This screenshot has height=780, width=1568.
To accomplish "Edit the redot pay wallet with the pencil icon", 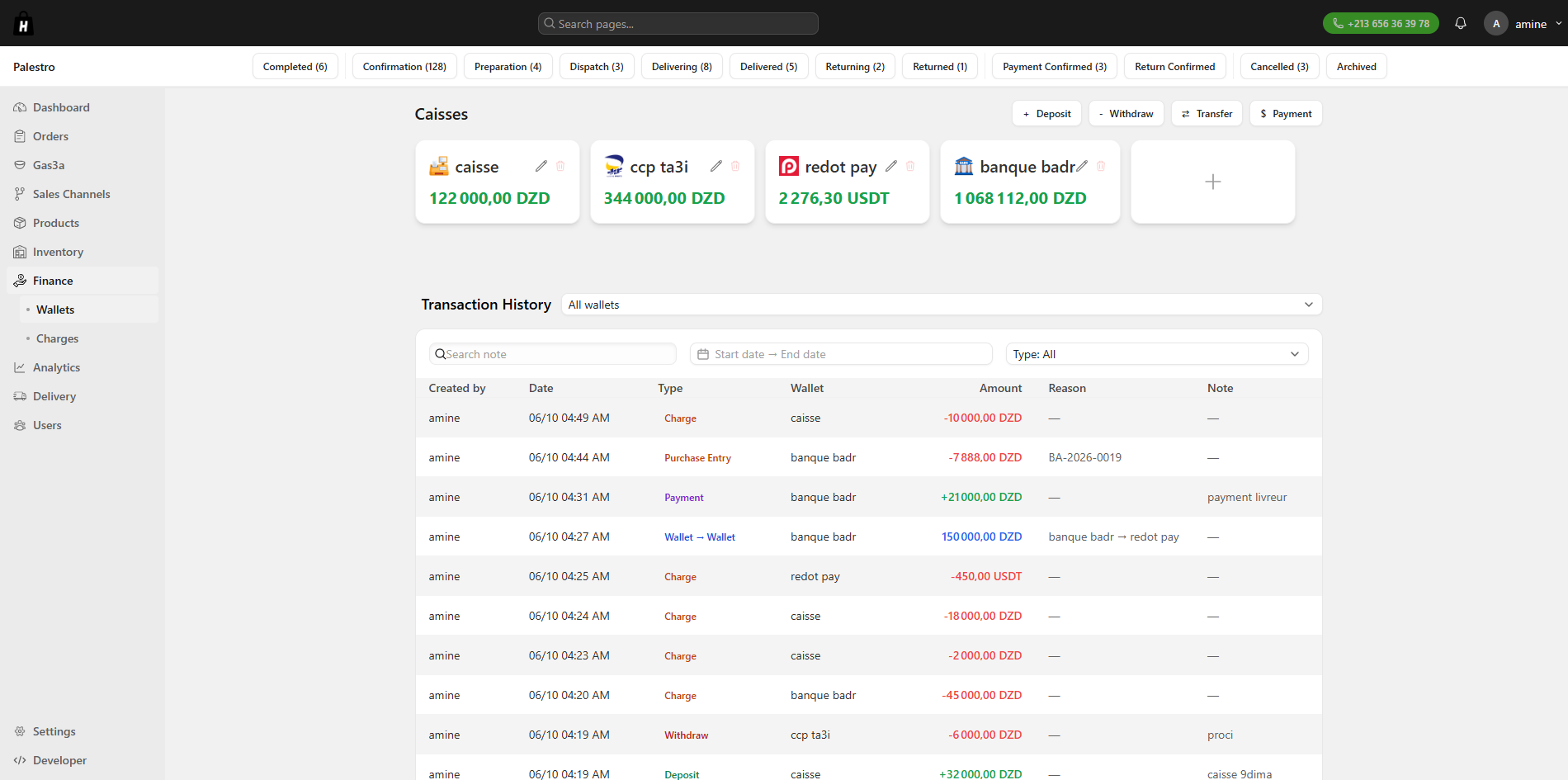I will [x=891, y=166].
